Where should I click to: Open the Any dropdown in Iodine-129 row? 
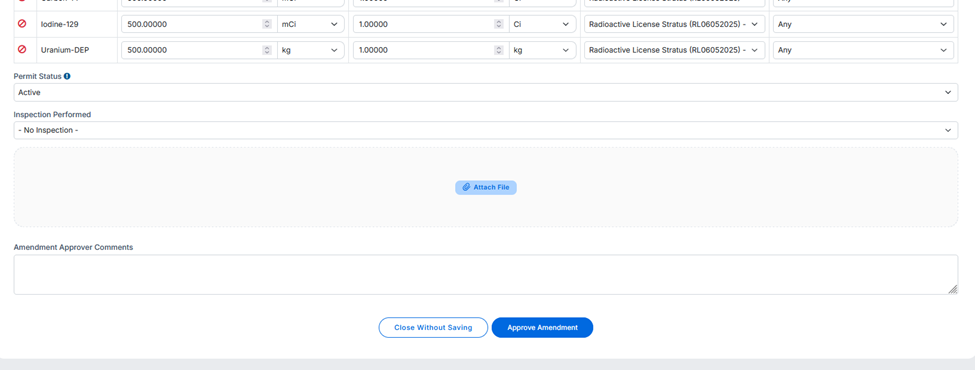tap(863, 24)
